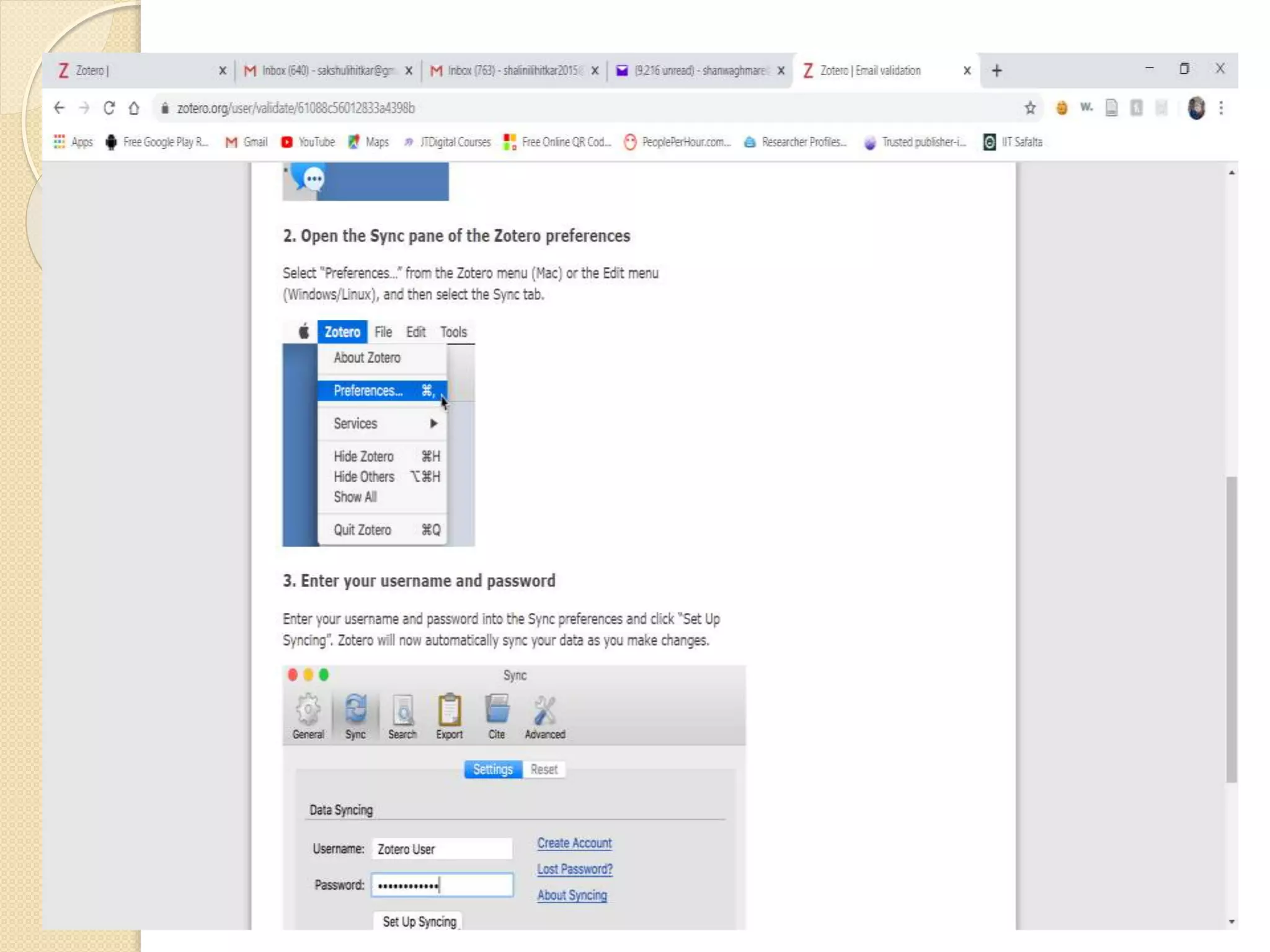Click the home page icon
1270x952 pixels.
pos(134,108)
